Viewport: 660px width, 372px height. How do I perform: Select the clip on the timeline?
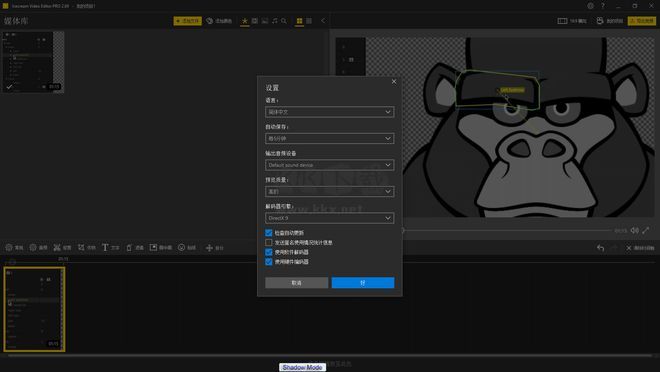(35, 309)
